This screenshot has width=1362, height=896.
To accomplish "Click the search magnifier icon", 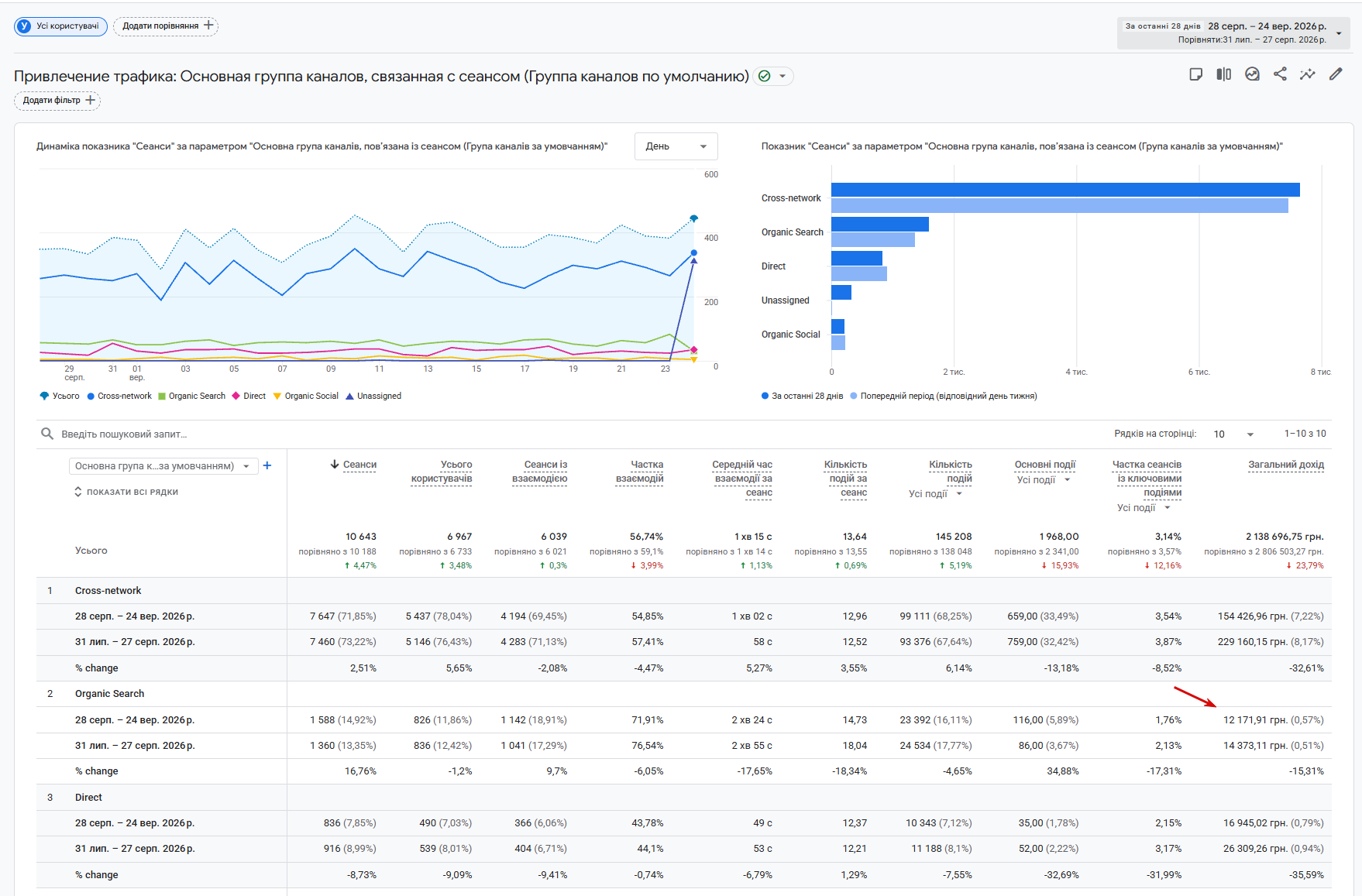I will pyautogui.click(x=47, y=434).
